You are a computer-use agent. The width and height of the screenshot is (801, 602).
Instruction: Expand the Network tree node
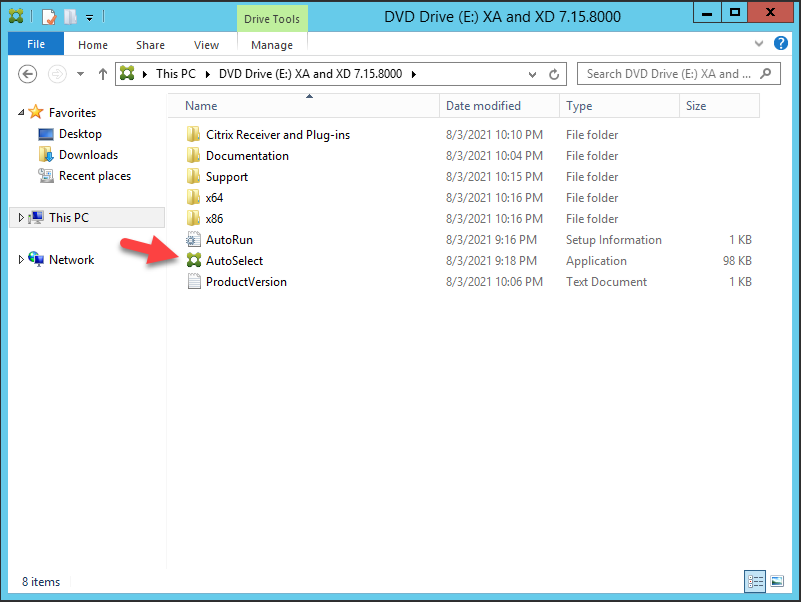coord(21,260)
